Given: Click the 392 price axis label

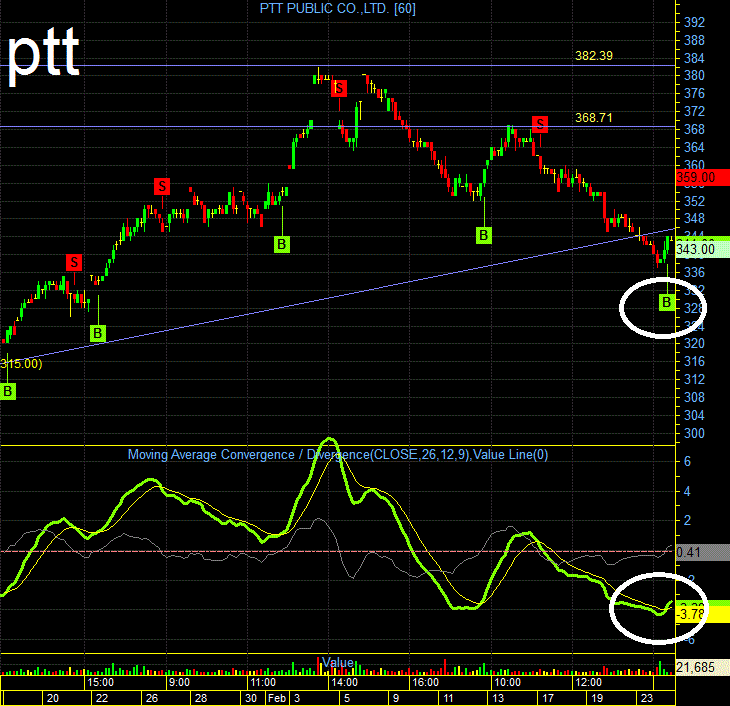Looking at the screenshot, I should [x=694, y=22].
